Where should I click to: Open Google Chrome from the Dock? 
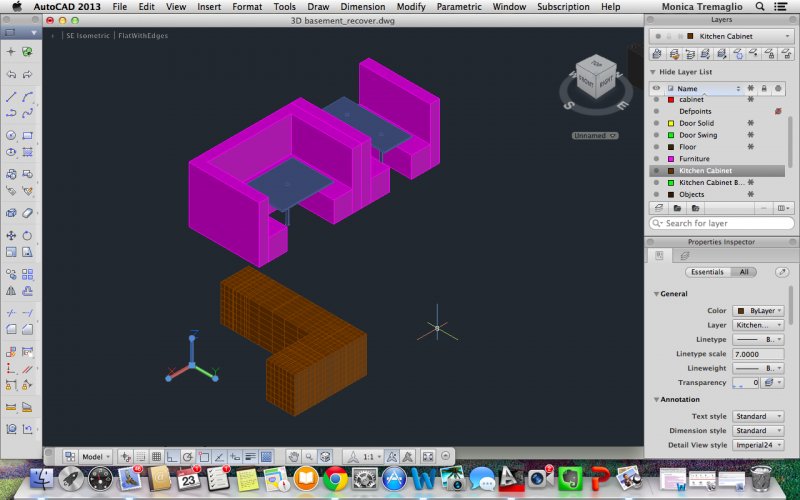pos(335,480)
